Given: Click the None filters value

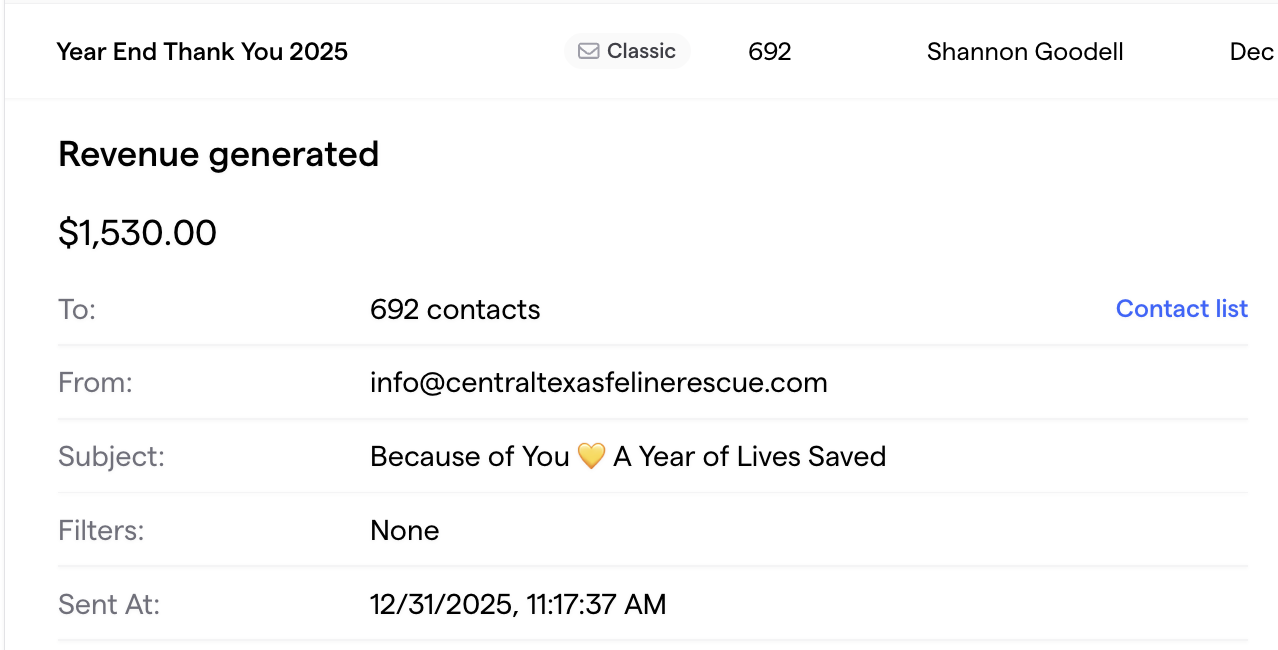Looking at the screenshot, I should 404,530.
